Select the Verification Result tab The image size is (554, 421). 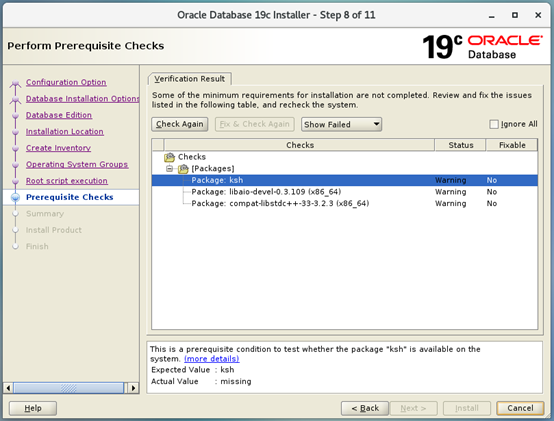pos(190,79)
